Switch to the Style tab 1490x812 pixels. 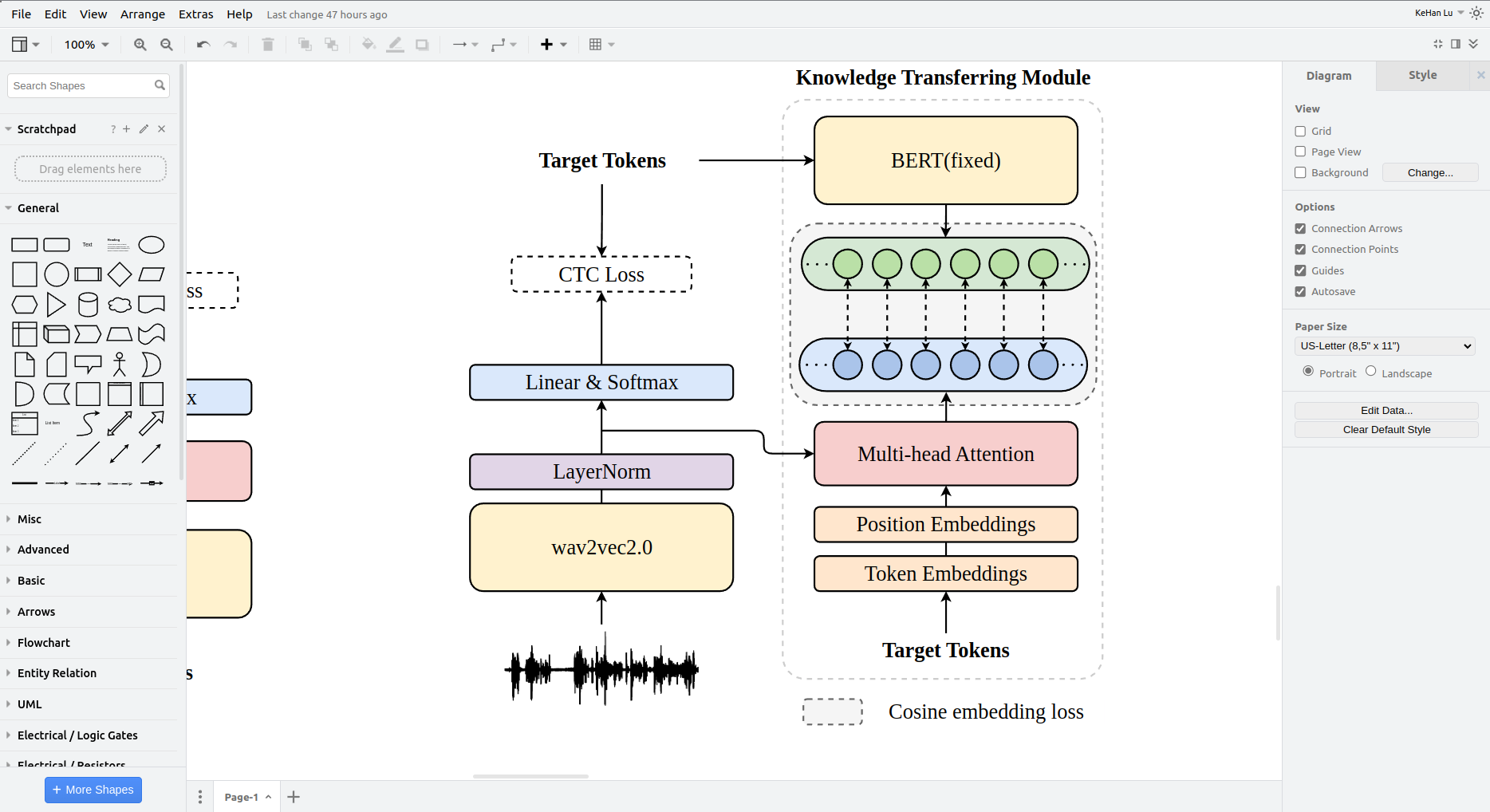point(1422,75)
